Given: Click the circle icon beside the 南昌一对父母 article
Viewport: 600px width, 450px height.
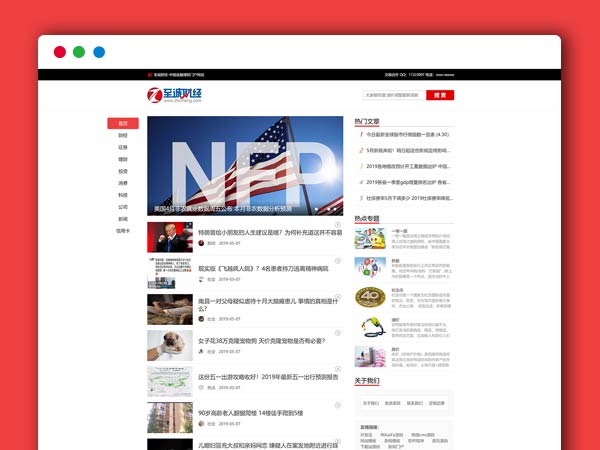Looking at the screenshot, I should click(338, 297).
